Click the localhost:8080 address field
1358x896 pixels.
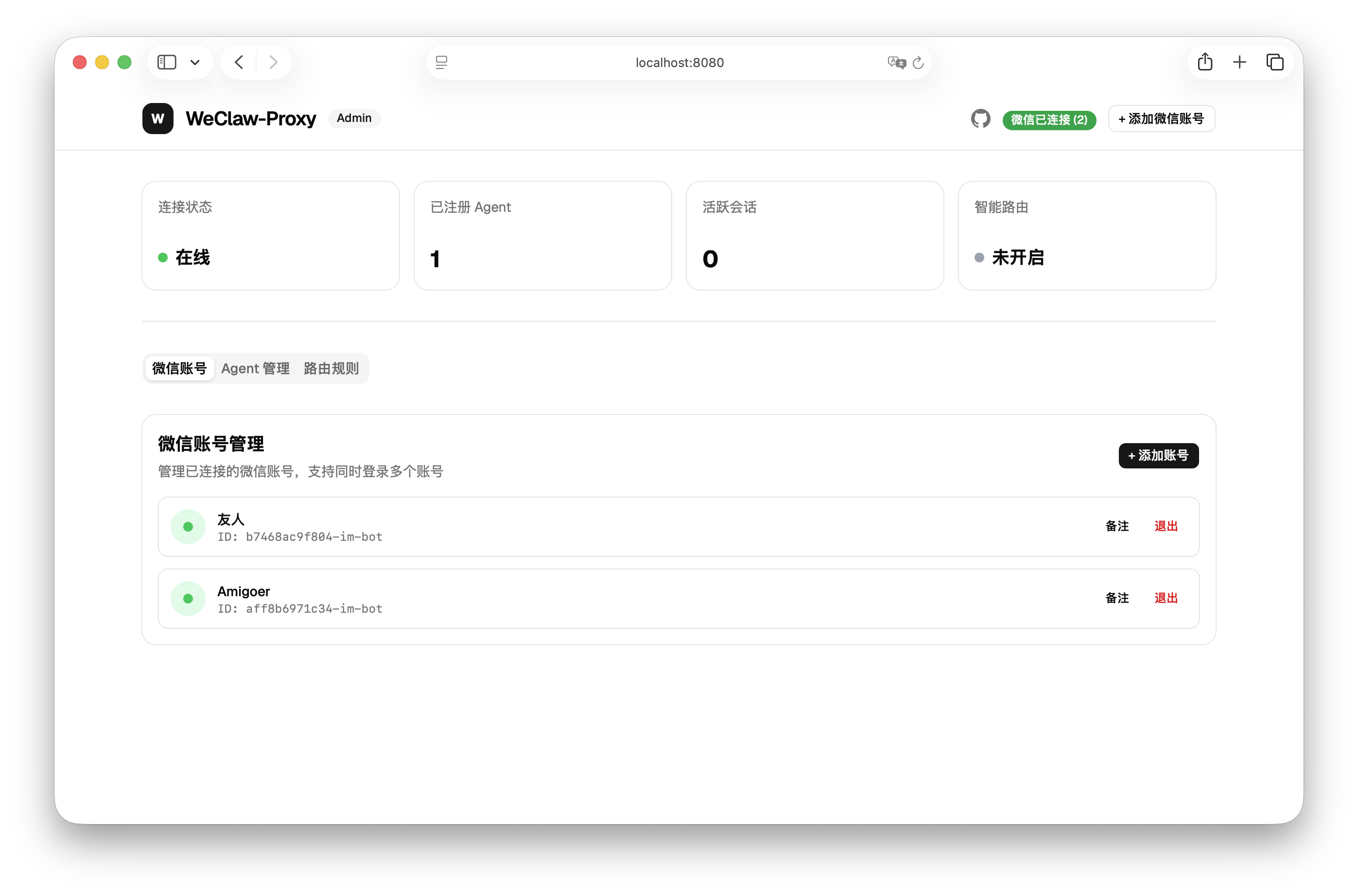(x=679, y=62)
